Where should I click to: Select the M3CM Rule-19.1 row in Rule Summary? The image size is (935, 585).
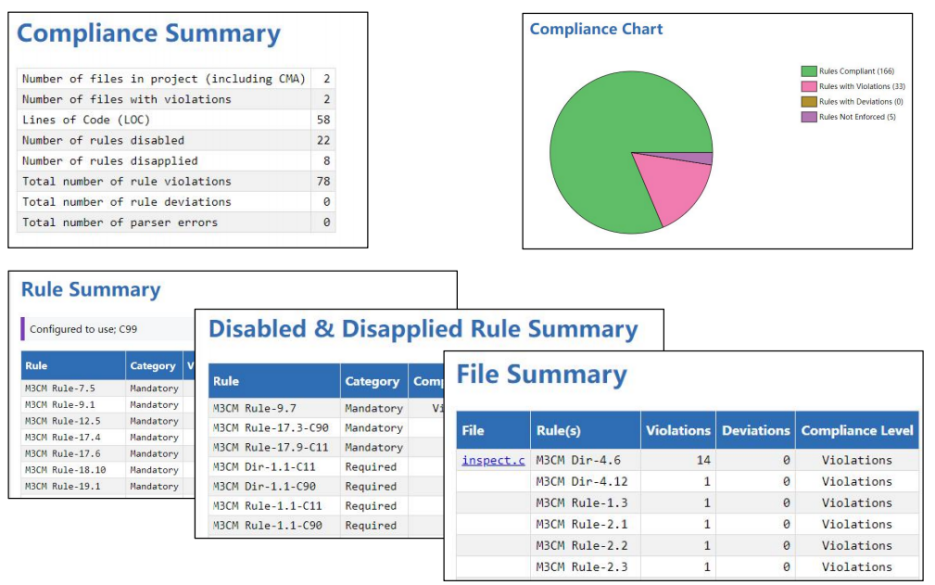[x=60, y=486]
